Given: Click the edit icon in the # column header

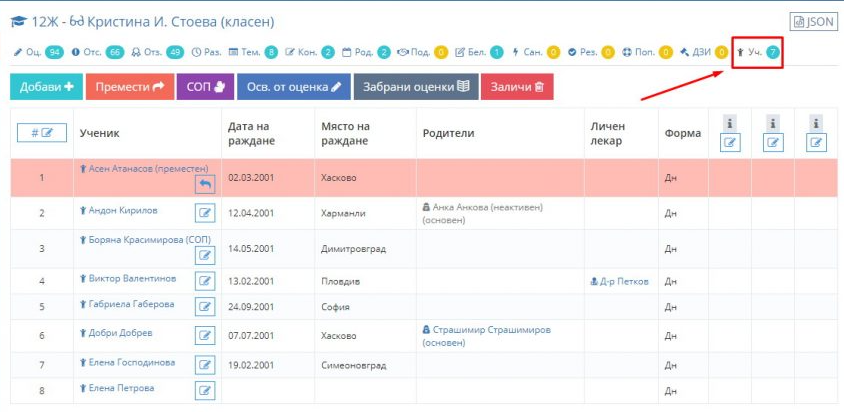Looking at the screenshot, I should (41, 132).
